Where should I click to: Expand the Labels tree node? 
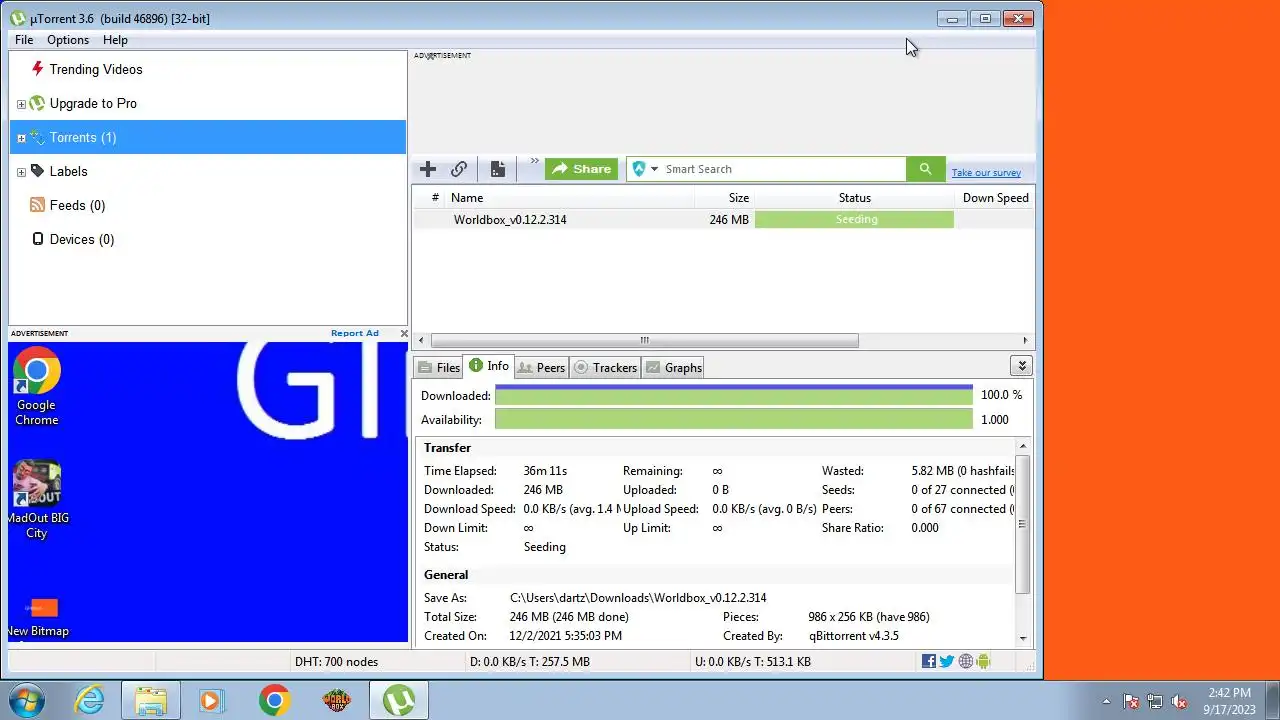coord(21,172)
